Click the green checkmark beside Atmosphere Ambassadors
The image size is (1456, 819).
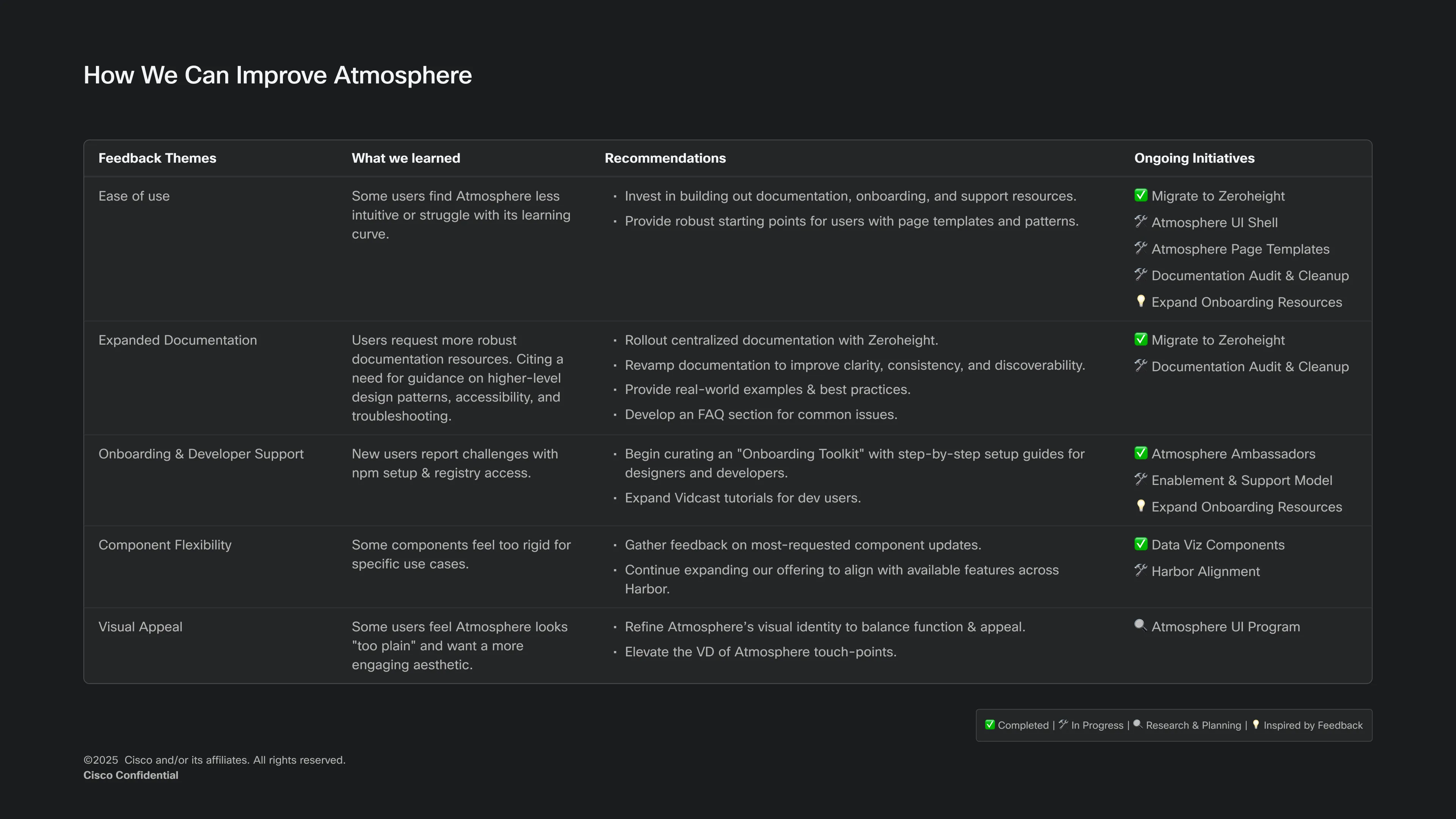pyautogui.click(x=1141, y=453)
